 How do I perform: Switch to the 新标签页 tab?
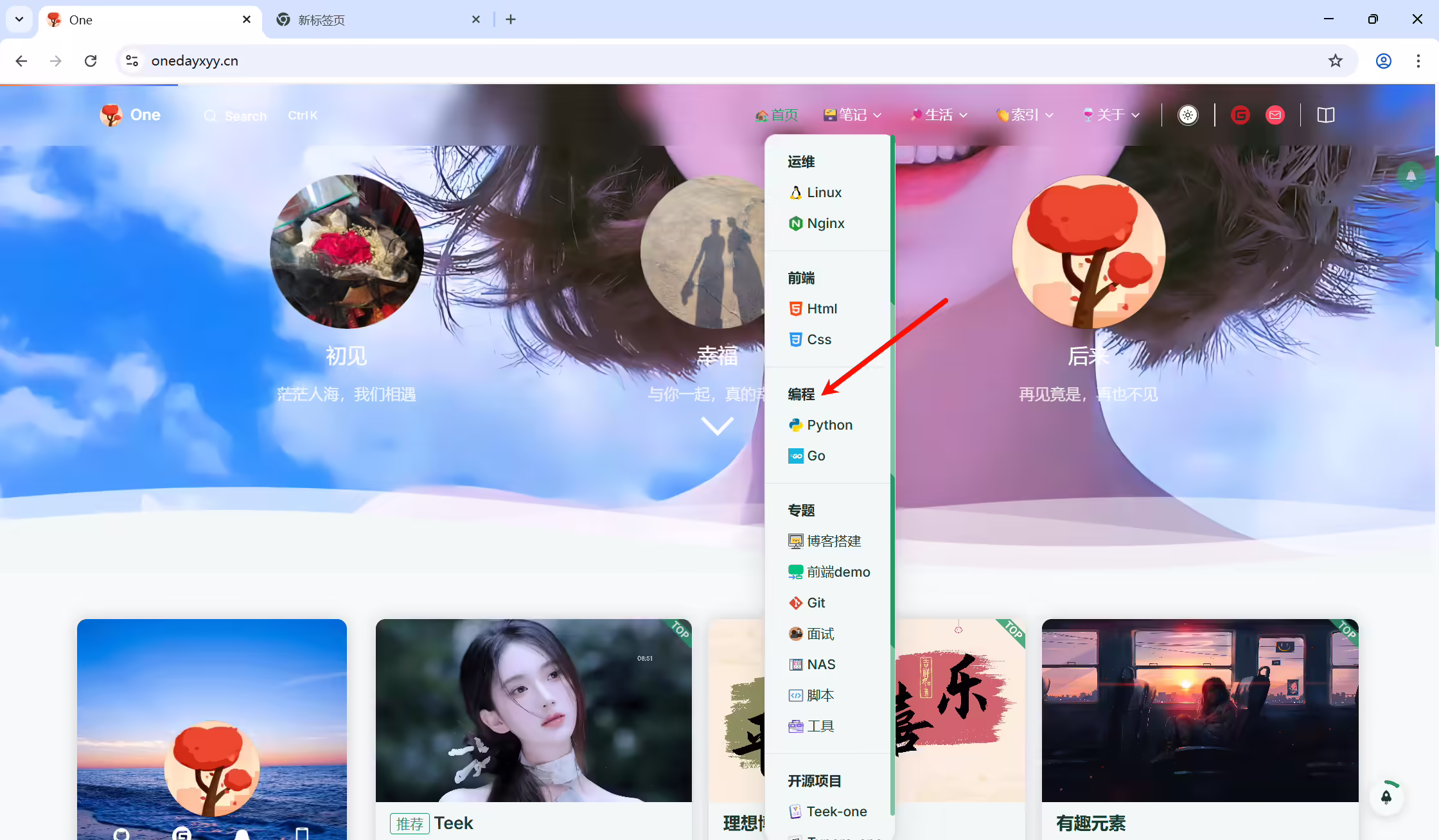click(x=379, y=20)
